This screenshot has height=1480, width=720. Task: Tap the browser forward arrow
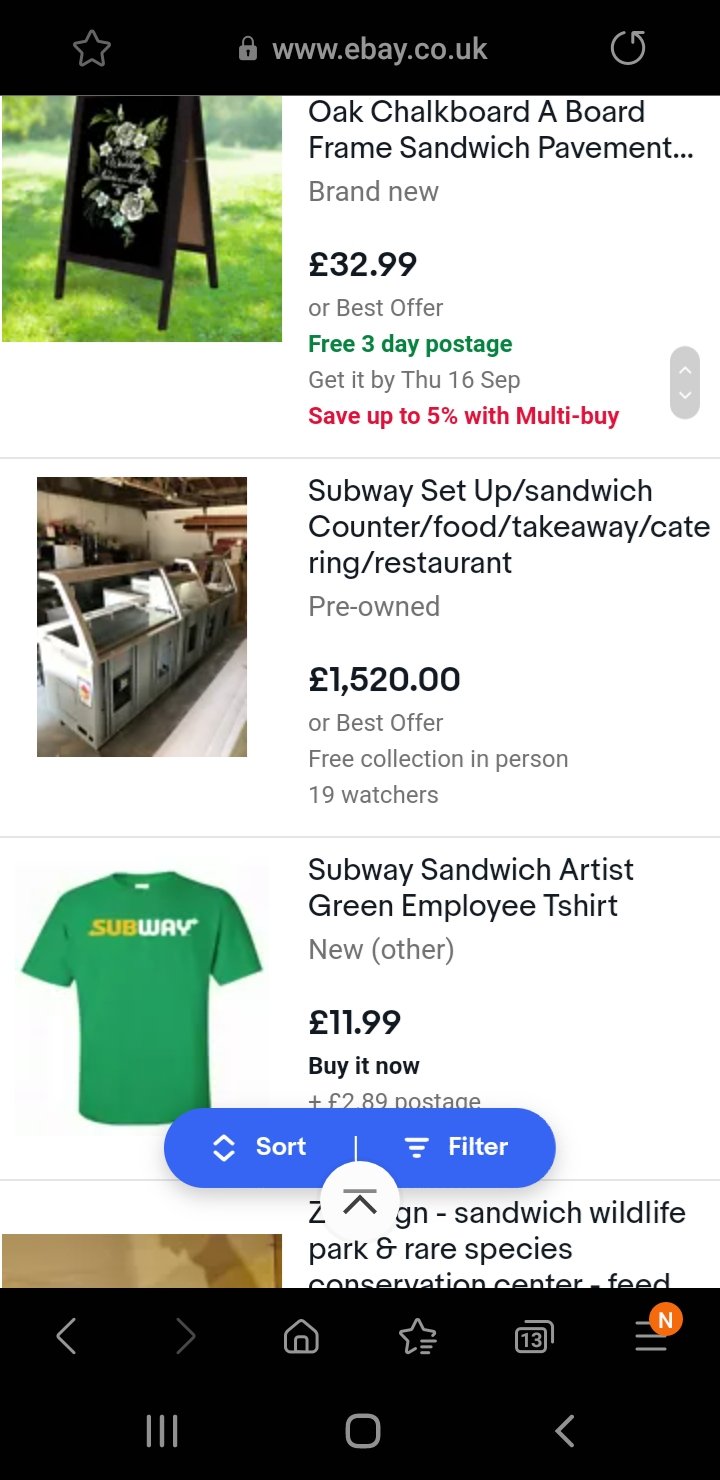tap(185, 1336)
